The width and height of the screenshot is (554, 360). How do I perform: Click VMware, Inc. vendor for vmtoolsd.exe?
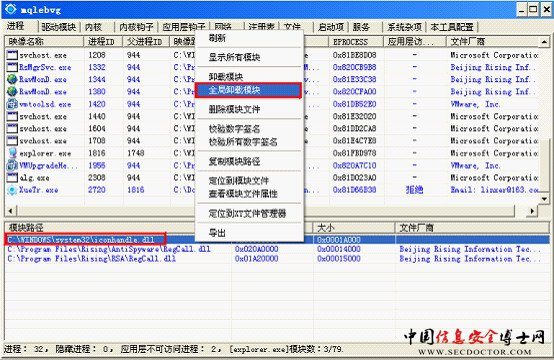(x=475, y=104)
